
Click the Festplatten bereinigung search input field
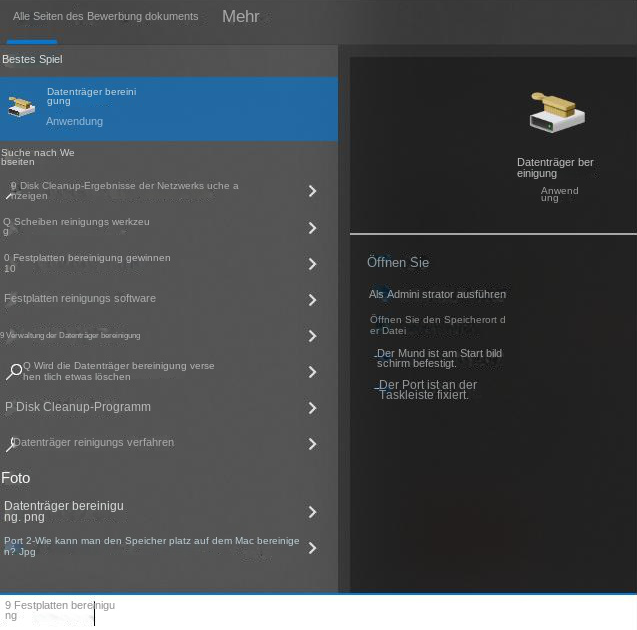(x=318, y=612)
